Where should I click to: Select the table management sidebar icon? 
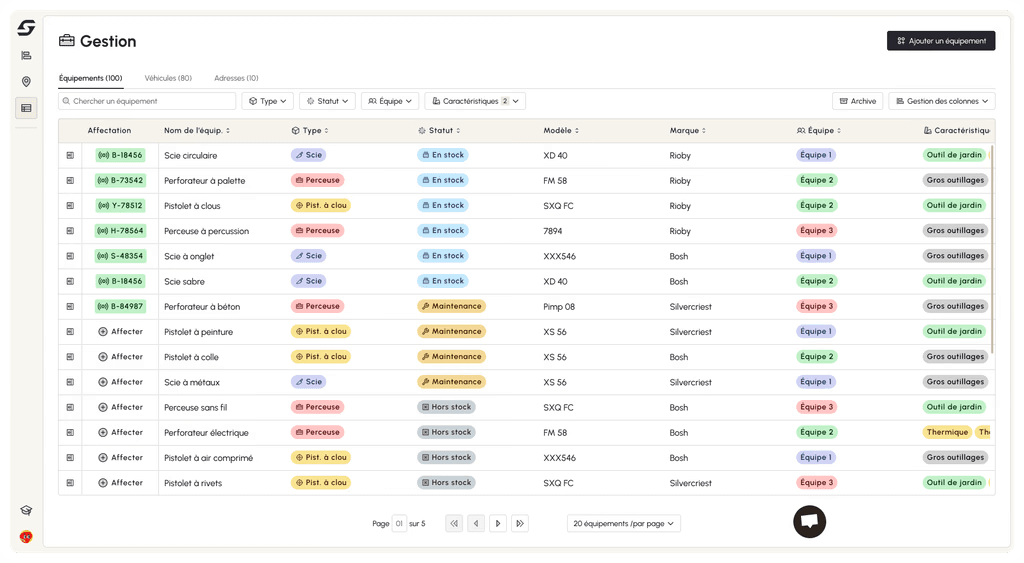tap(26, 108)
